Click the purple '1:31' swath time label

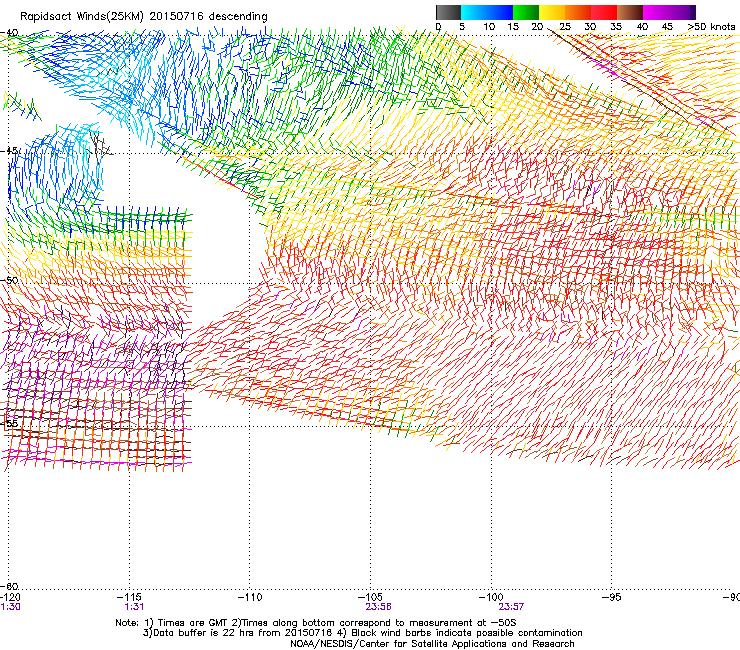[134, 607]
